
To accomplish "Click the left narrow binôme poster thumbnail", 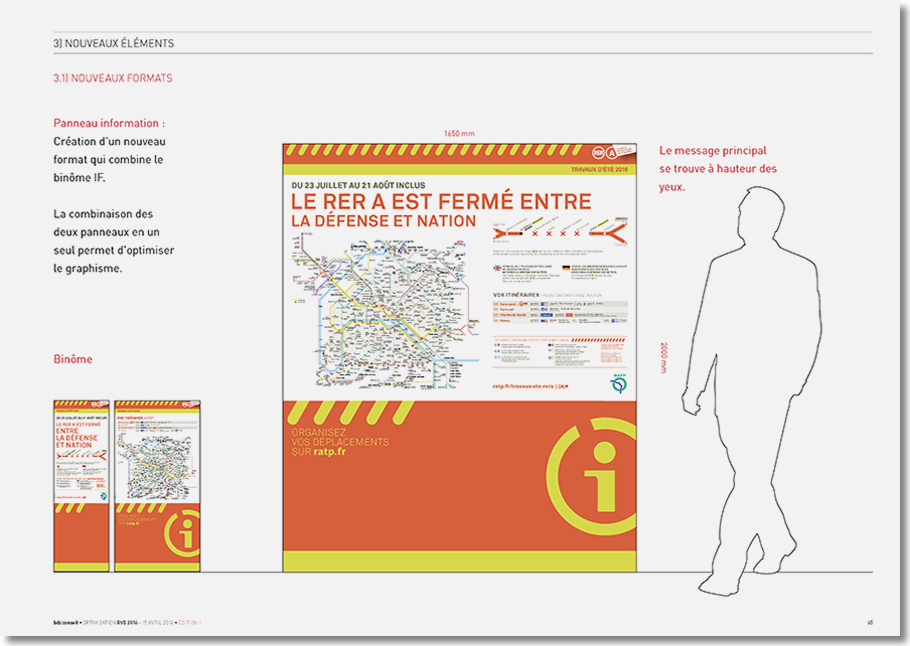I will tap(81, 486).
